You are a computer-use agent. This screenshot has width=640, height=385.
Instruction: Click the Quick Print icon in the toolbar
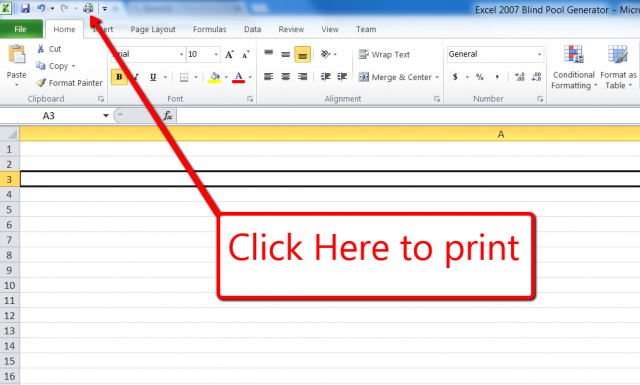[88, 8]
